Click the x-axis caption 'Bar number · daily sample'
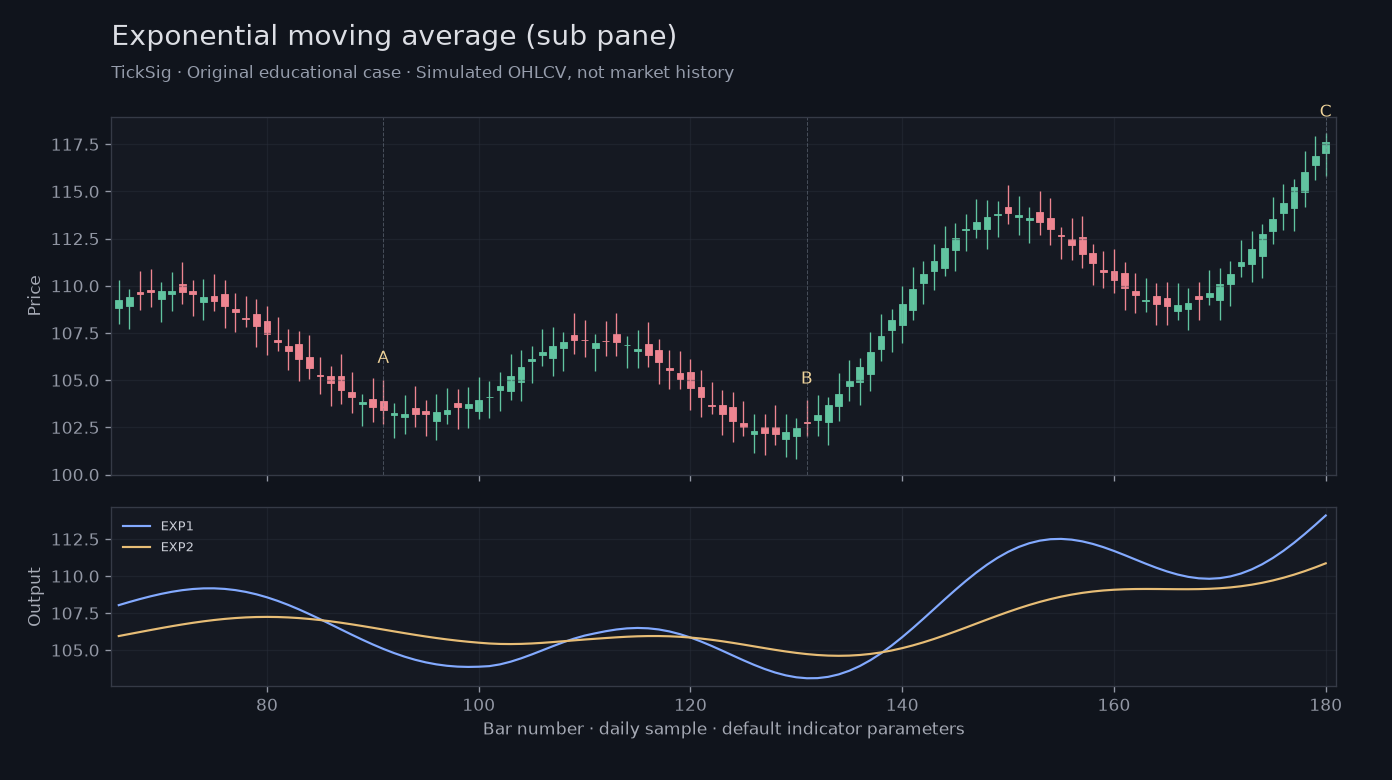The height and width of the screenshot is (780, 1392). click(x=594, y=729)
